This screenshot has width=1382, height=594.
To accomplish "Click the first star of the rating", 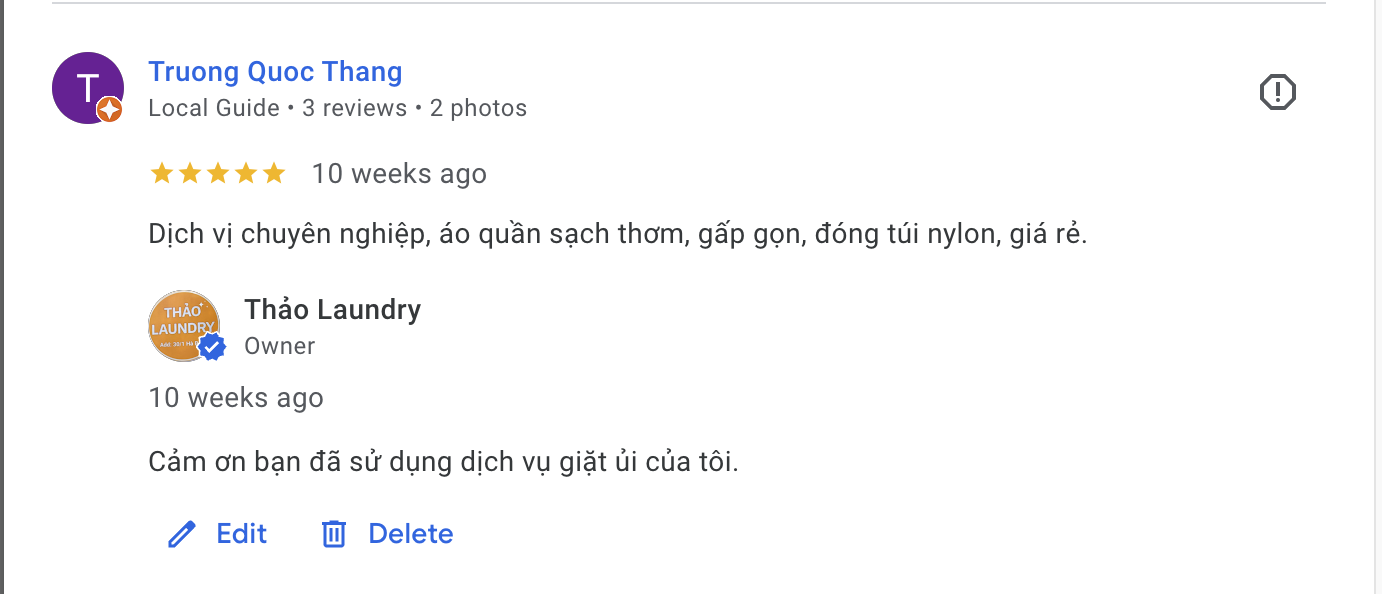I will click(x=161, y=172).
